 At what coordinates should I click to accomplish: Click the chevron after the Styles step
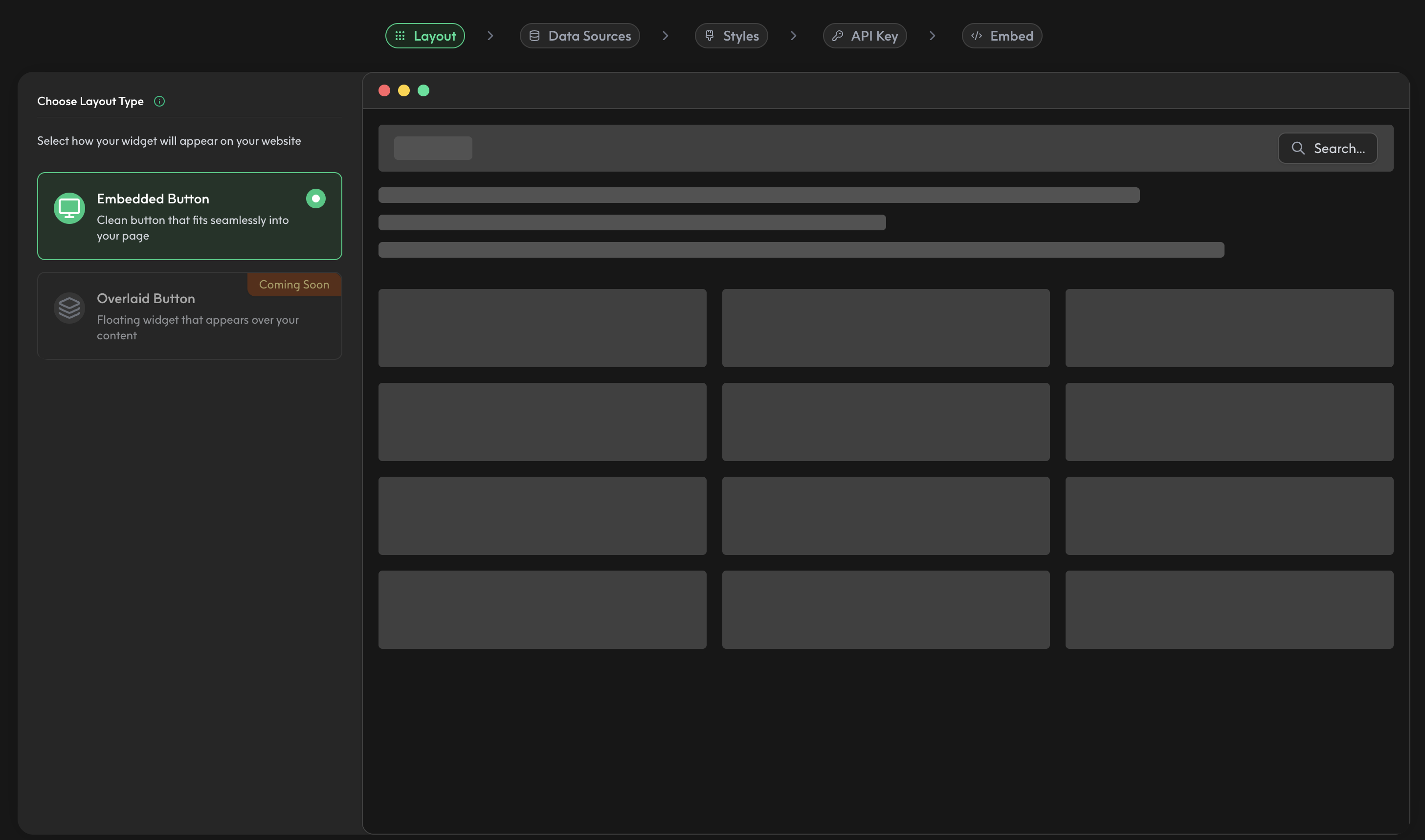coord(793,35)
